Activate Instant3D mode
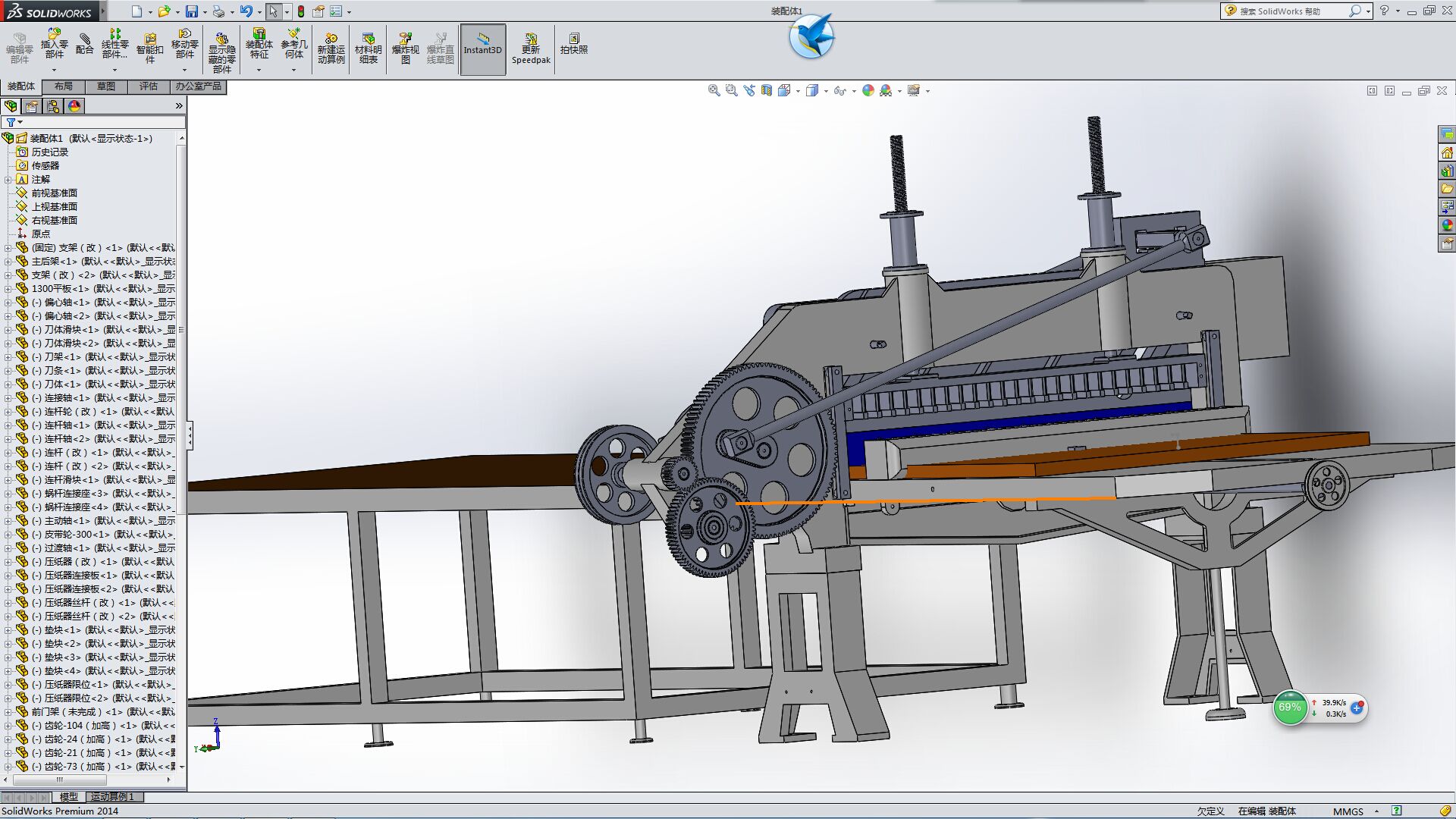This screenshot has width=1456, height=819. tap(483, 48)
